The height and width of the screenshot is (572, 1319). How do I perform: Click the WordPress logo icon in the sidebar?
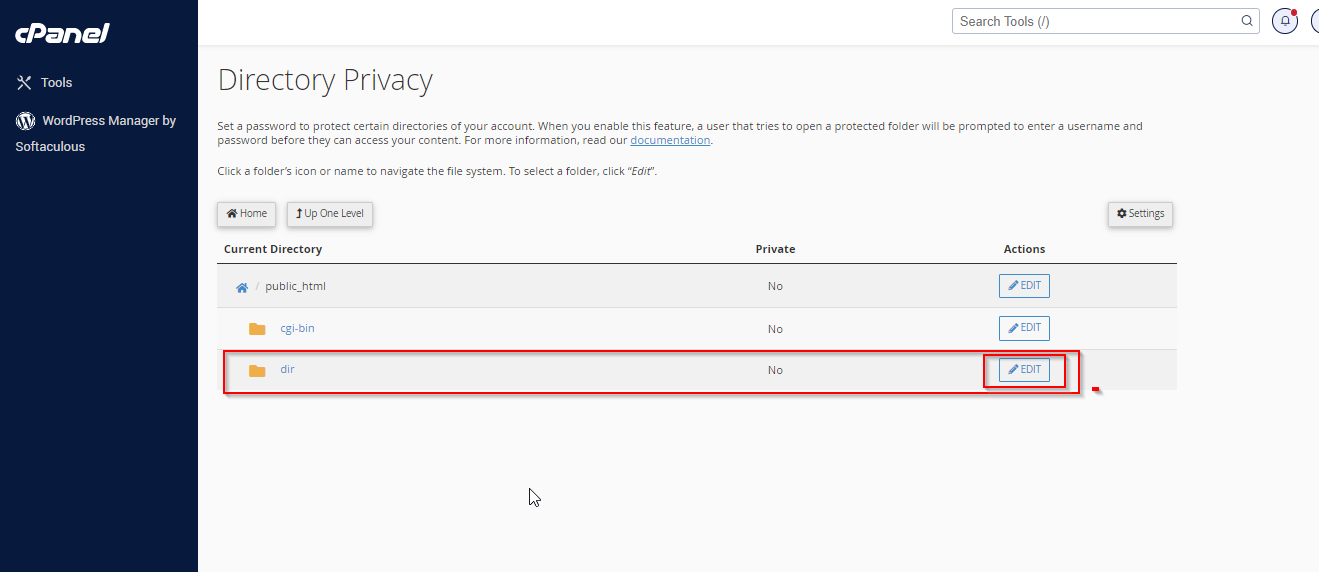click(x=25, y=121)
